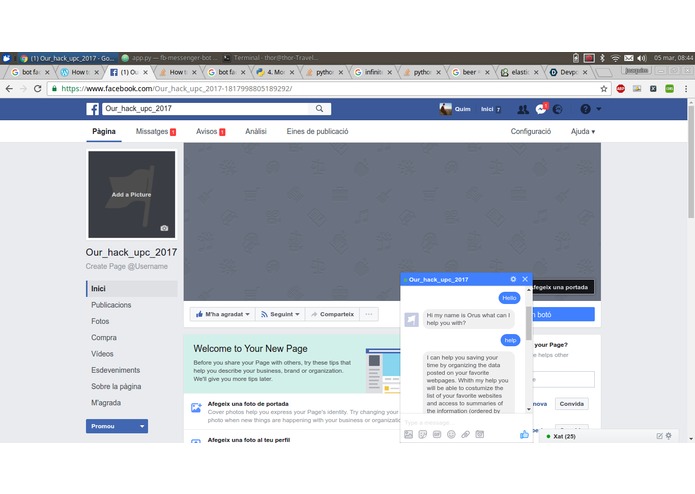The height and width of the screenshot is (494, 695).
Task: Open Eines de publicació tab
Action: pos(317,132)
